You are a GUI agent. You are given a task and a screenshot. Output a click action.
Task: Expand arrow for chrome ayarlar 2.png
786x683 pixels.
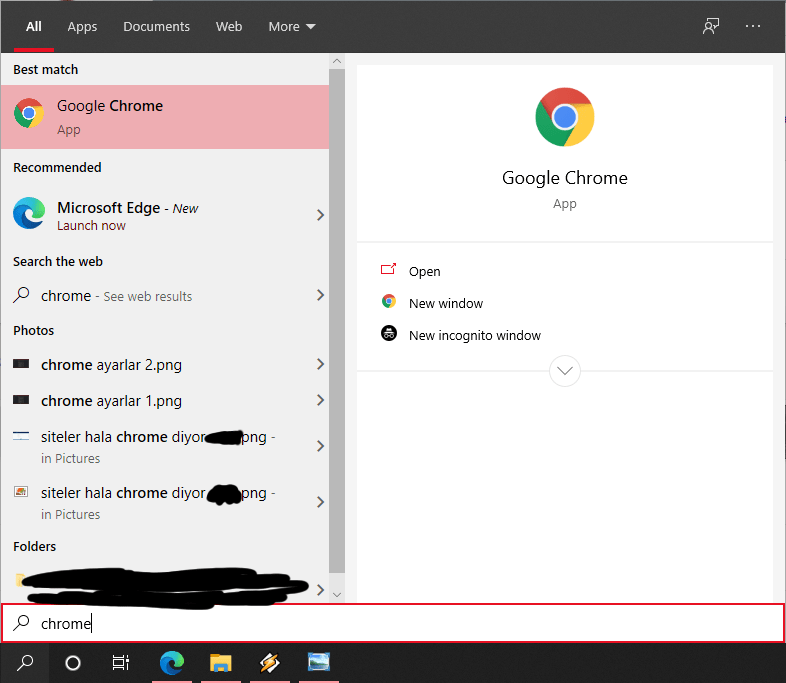tap(320, 364)
